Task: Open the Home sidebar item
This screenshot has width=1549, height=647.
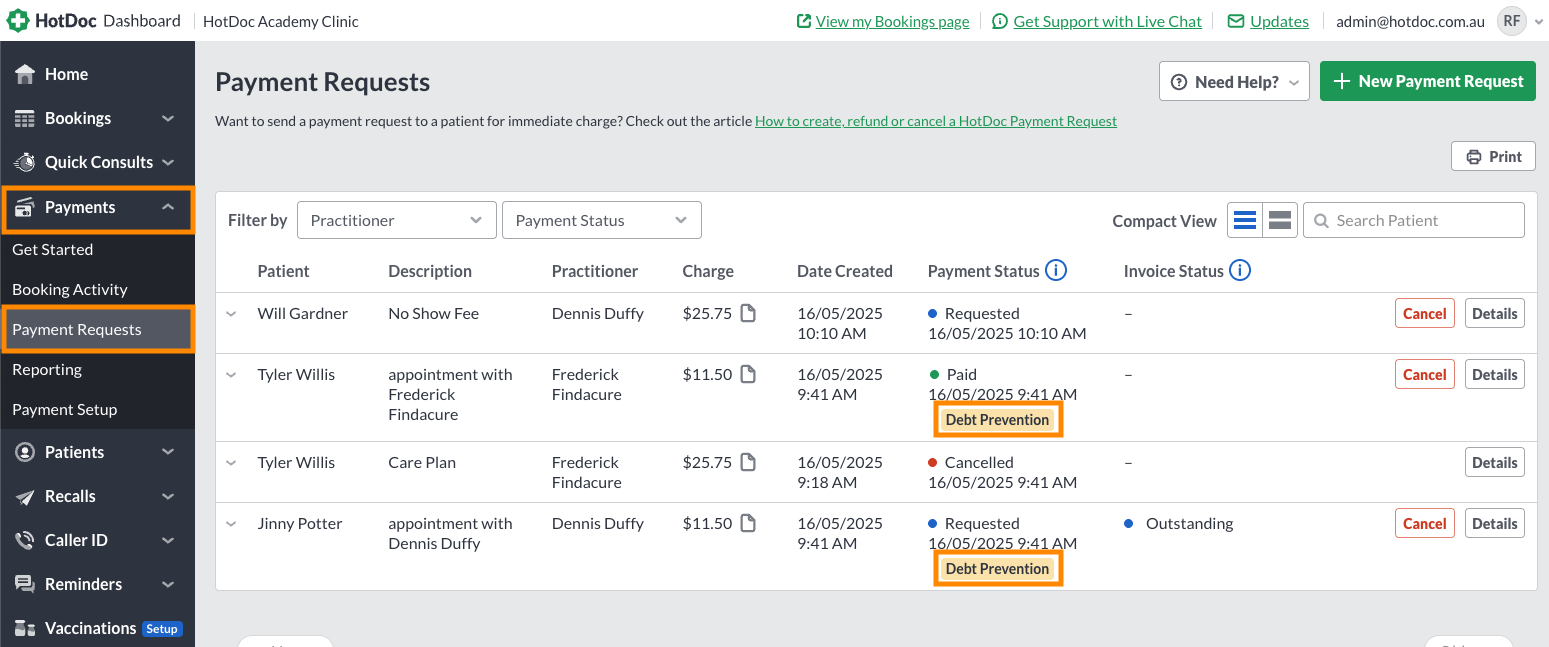Action: 97,74
